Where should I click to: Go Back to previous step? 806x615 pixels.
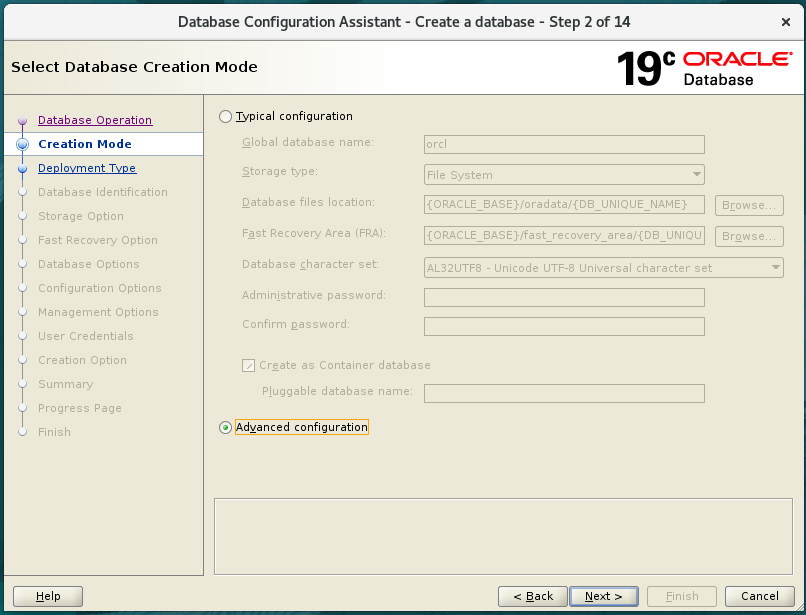533,596
